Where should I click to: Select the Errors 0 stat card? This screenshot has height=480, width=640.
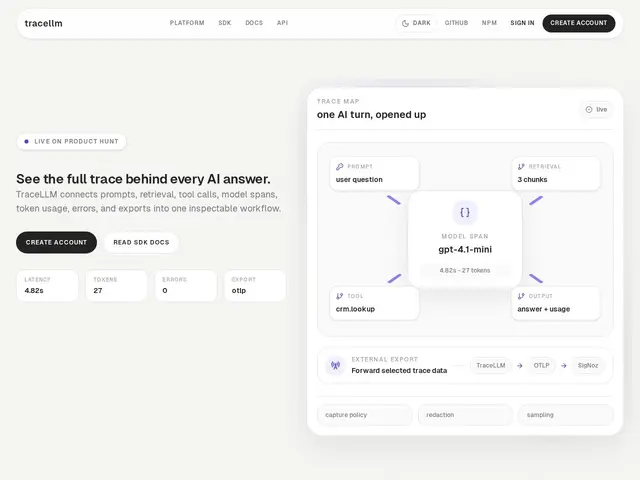[x=186, y=285]
